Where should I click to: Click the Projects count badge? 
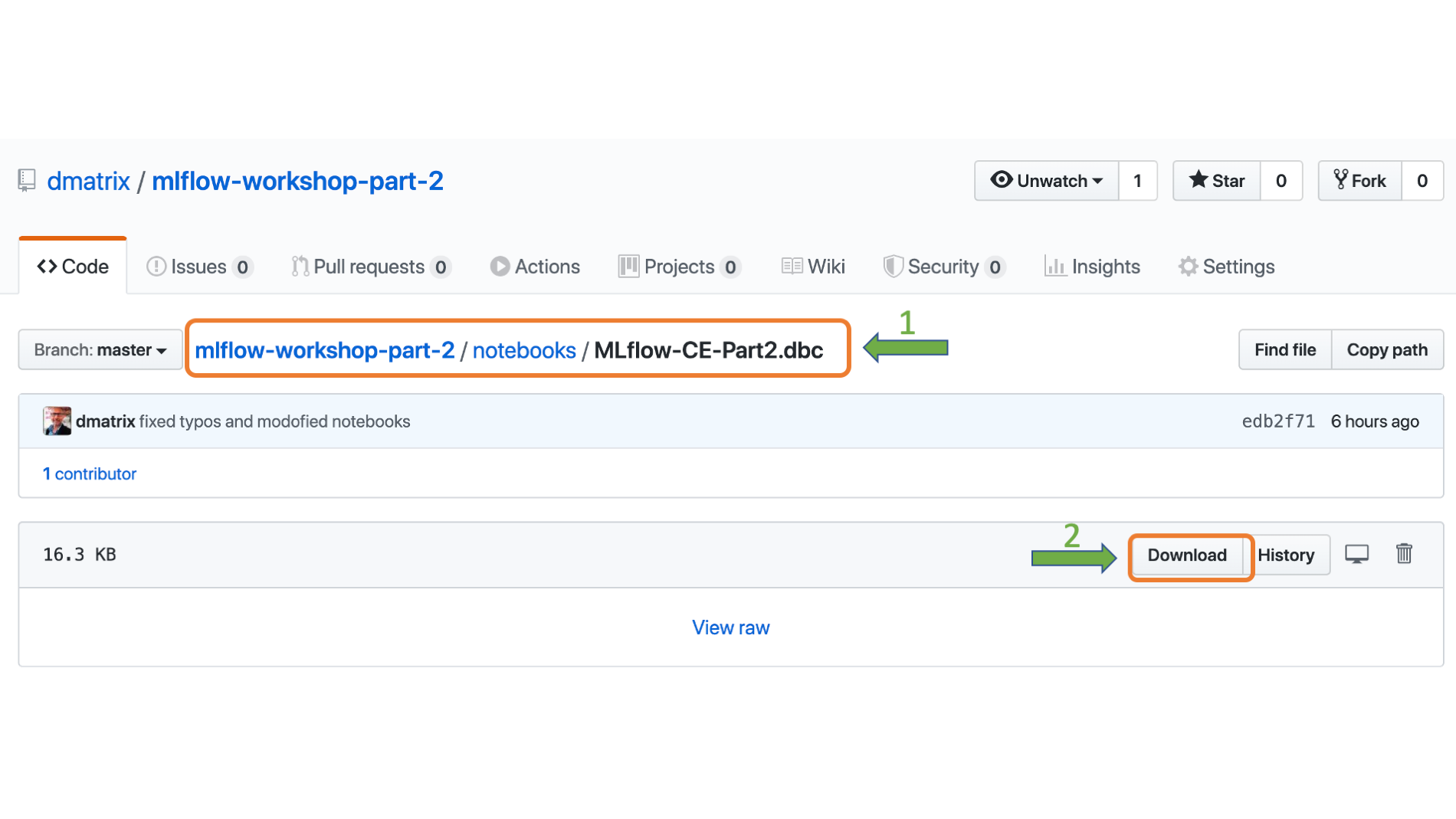(x=730, y=267)
